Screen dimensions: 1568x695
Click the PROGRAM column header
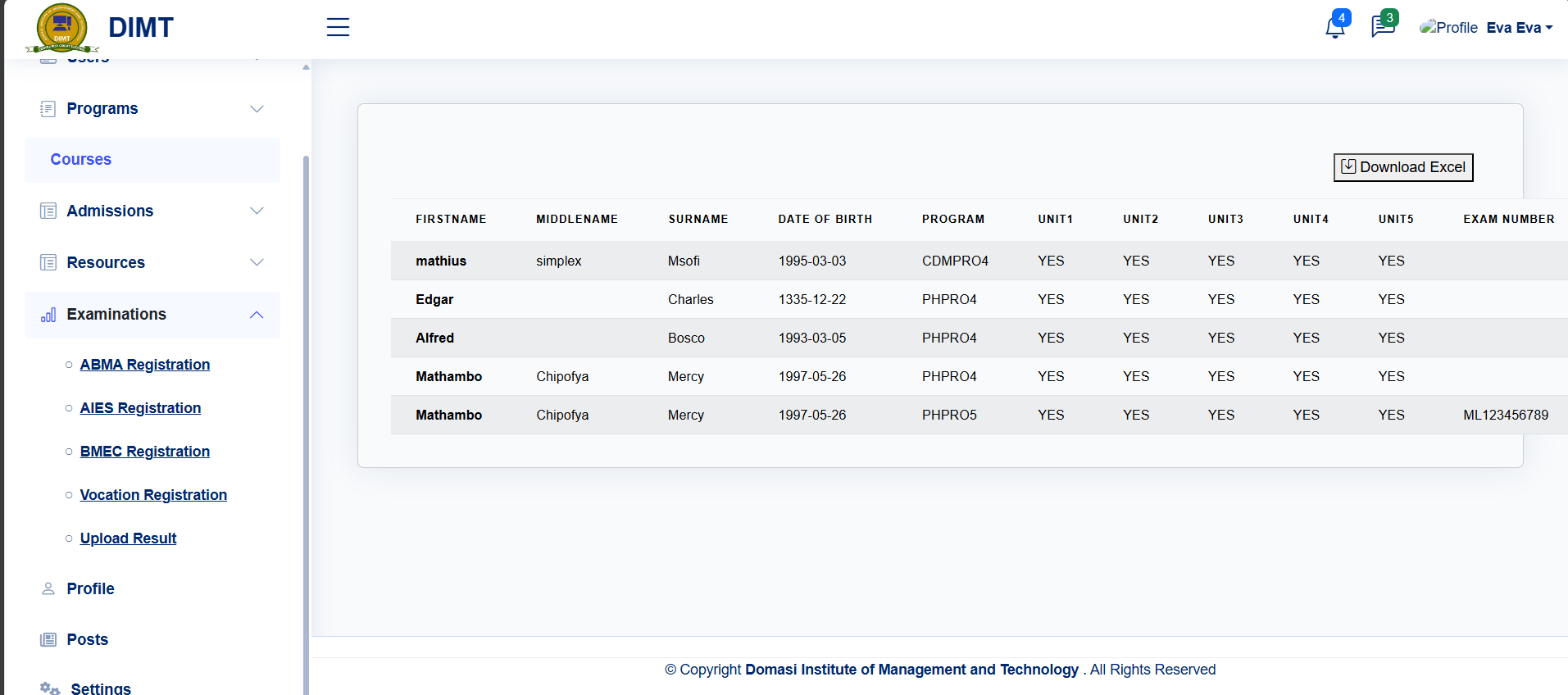coord(953,219)
